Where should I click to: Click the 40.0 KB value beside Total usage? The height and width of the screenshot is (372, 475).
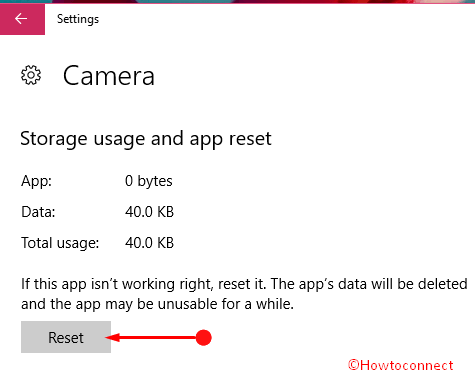pos(149,243)
